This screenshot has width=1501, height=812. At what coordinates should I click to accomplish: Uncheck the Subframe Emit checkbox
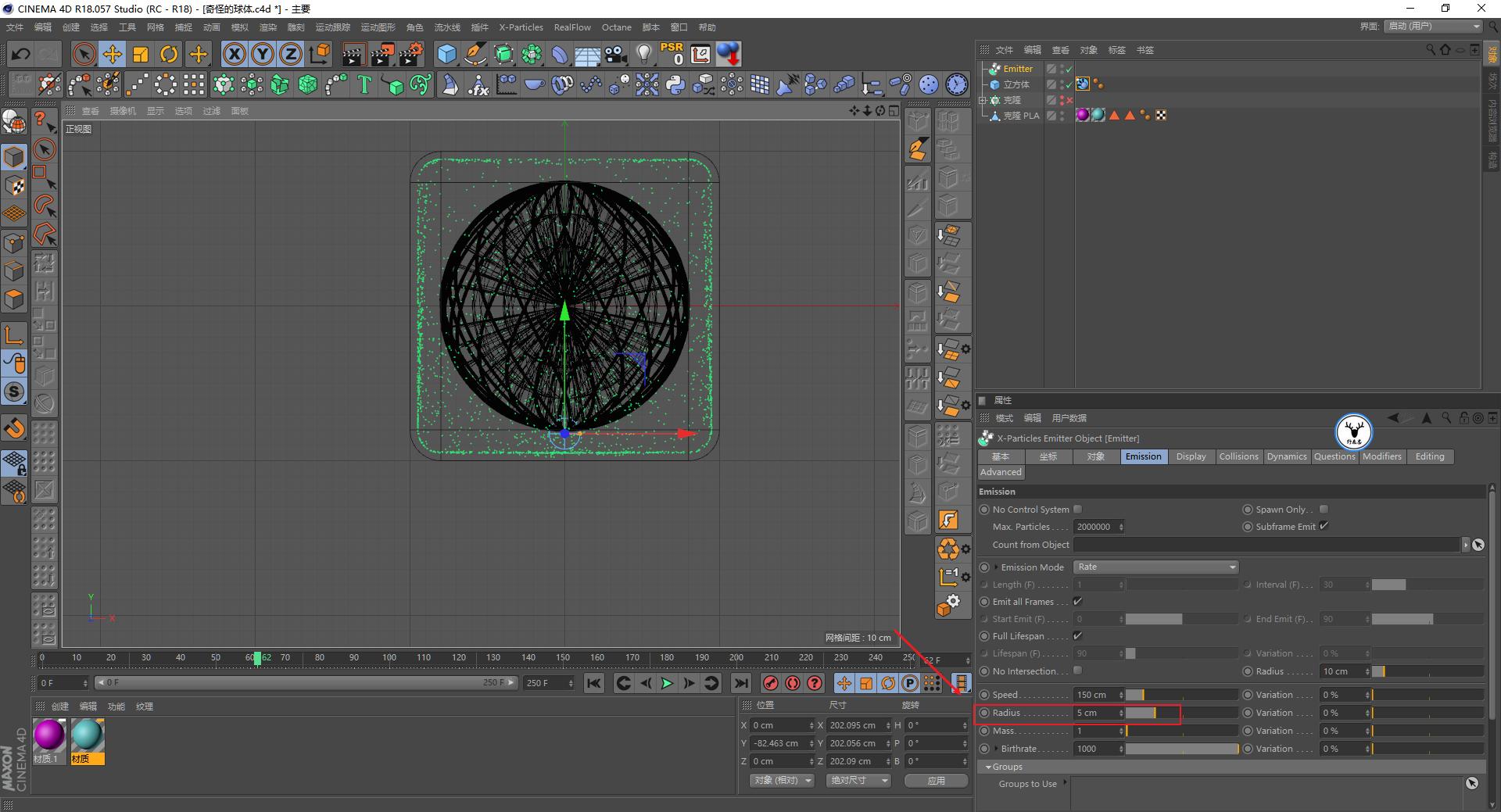click(x=1324, y=526)
